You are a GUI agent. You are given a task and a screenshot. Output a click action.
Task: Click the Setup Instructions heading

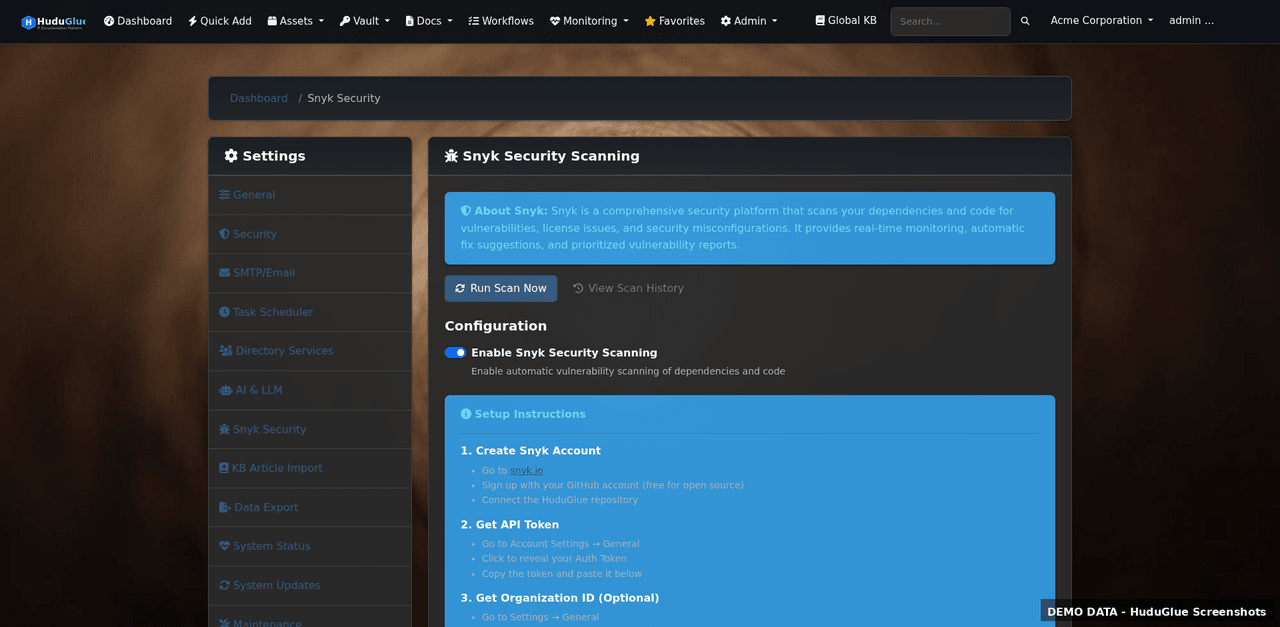523,414
